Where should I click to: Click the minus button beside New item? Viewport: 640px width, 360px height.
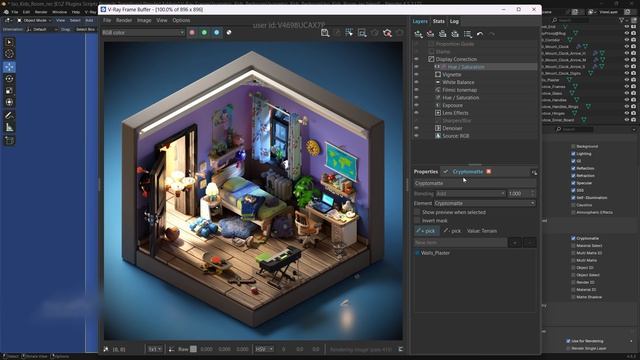coord(529,243)
